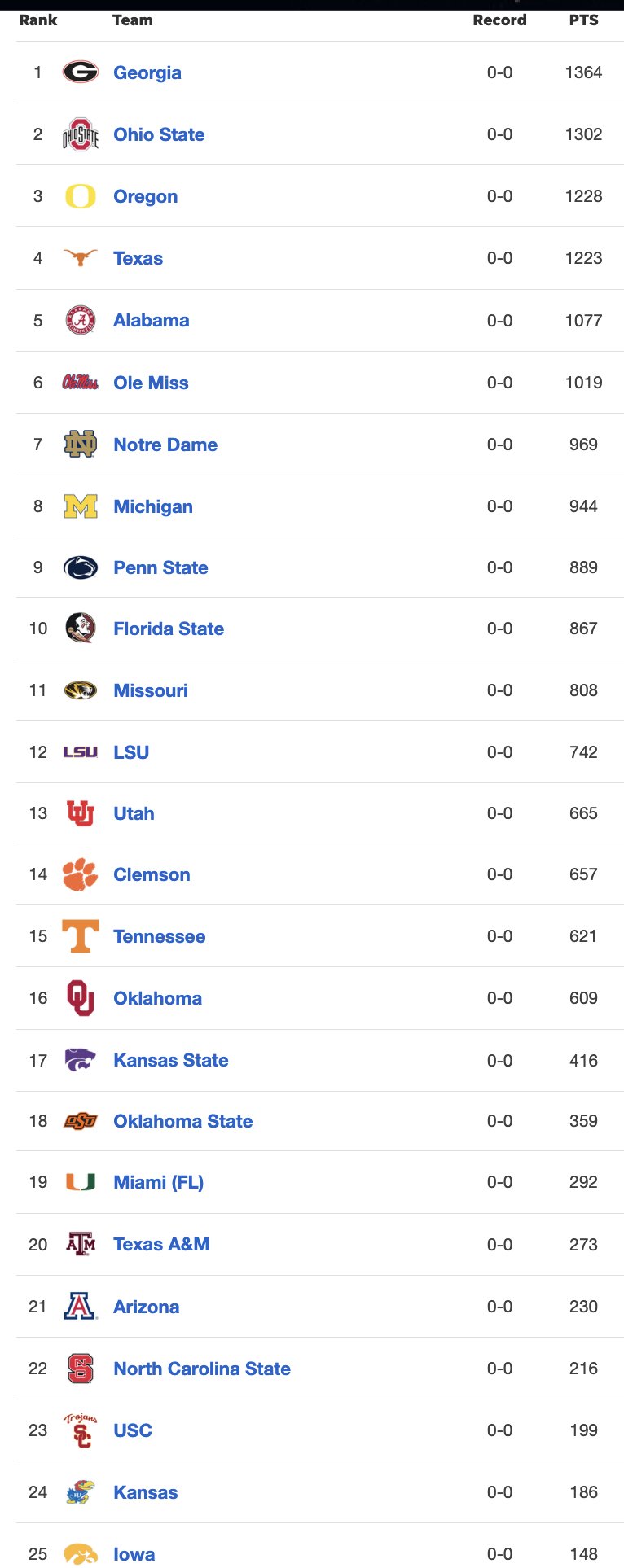Click the Penn State Nittany Lion logo
Viewport: 624px width, 1568px height.
(x=81, y=567)
